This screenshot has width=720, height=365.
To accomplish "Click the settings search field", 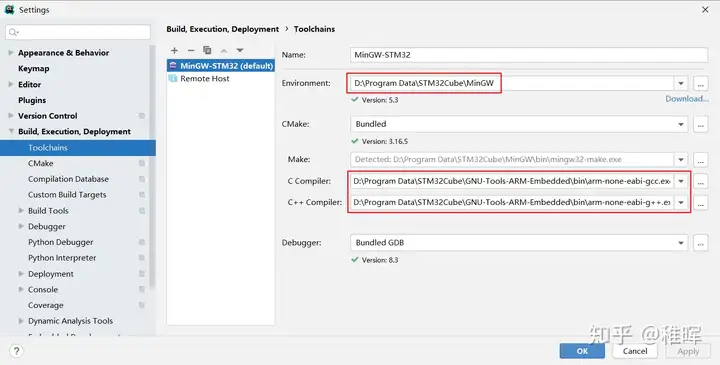I will point(78,32).
